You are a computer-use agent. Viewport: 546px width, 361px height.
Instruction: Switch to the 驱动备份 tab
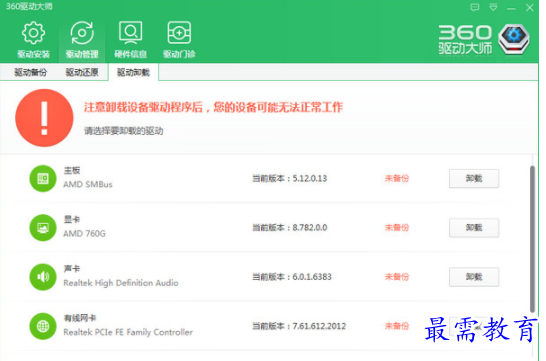pyautogui.click(x=30, y=72)
